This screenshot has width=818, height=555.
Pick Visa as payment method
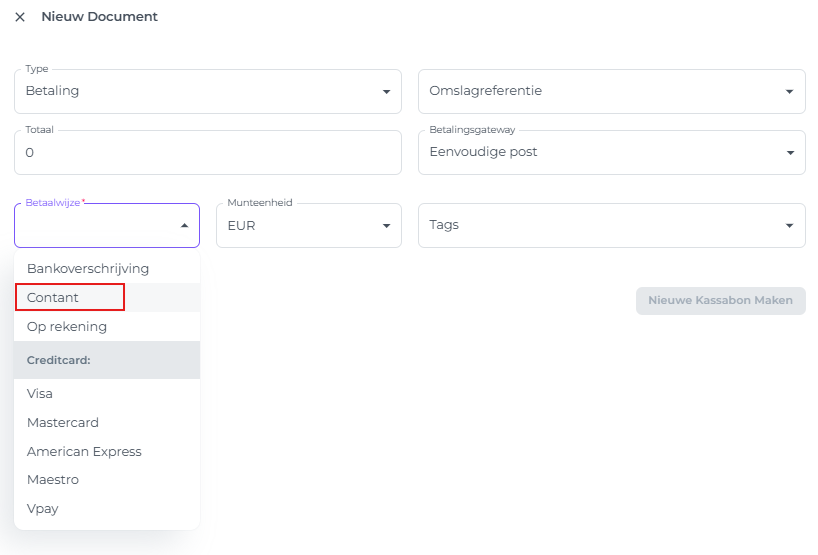coord(40,394)
